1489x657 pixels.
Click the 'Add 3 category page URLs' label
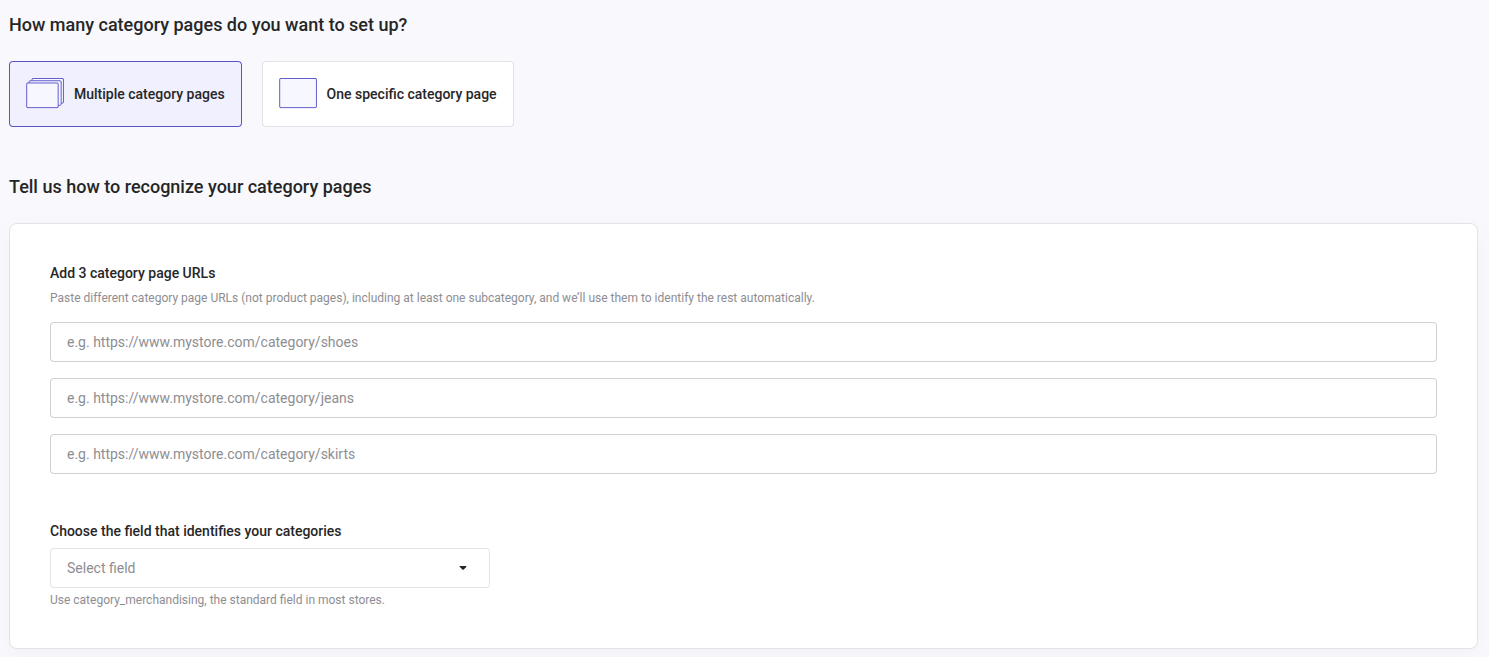click(x=133, y=273)
